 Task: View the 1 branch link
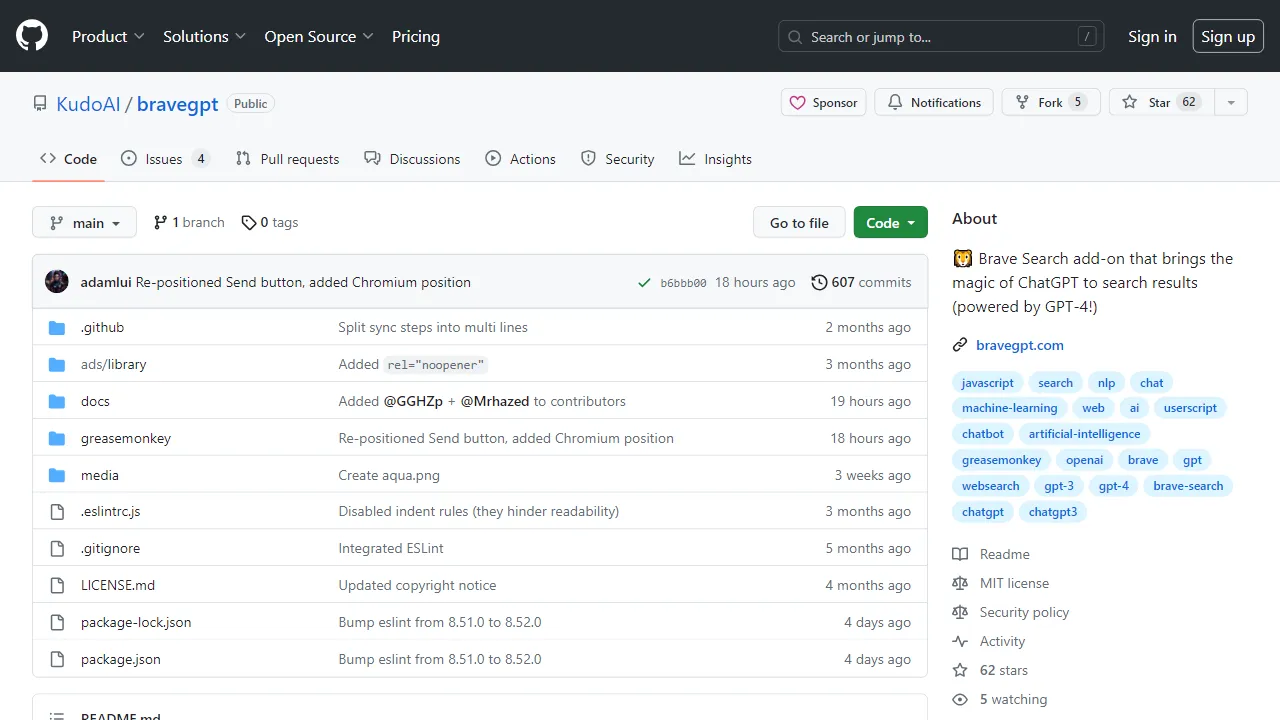pos(189,222)
